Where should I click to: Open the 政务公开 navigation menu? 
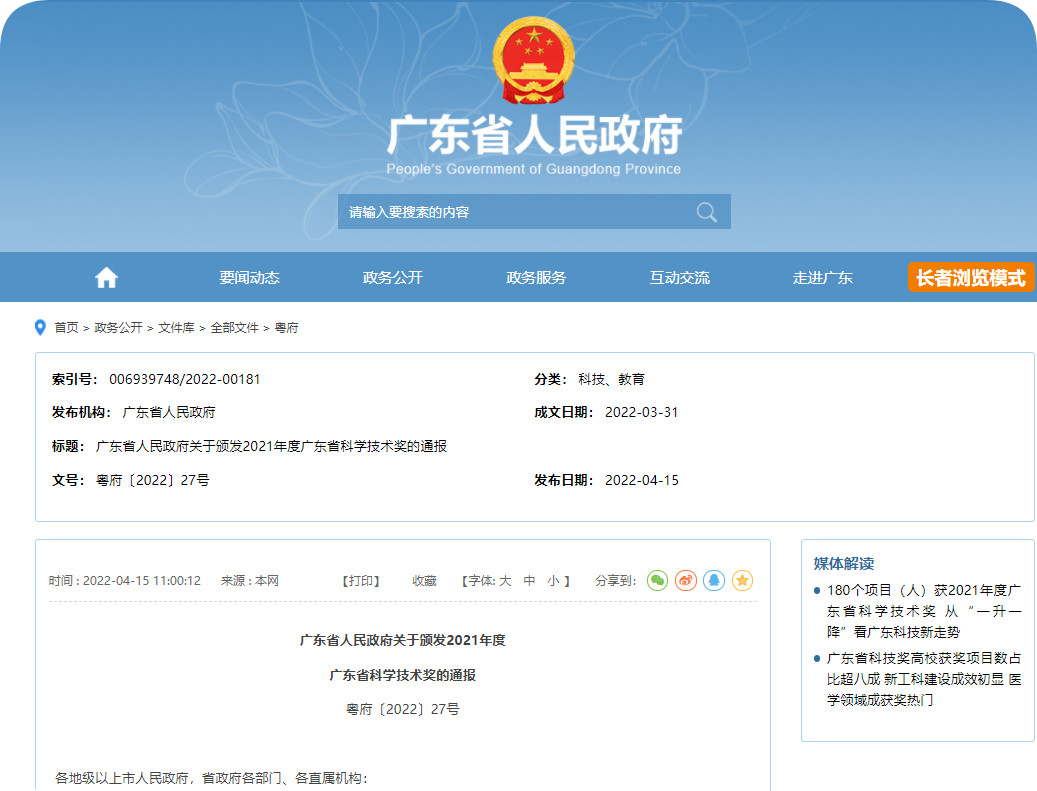[x=392, y=278]
